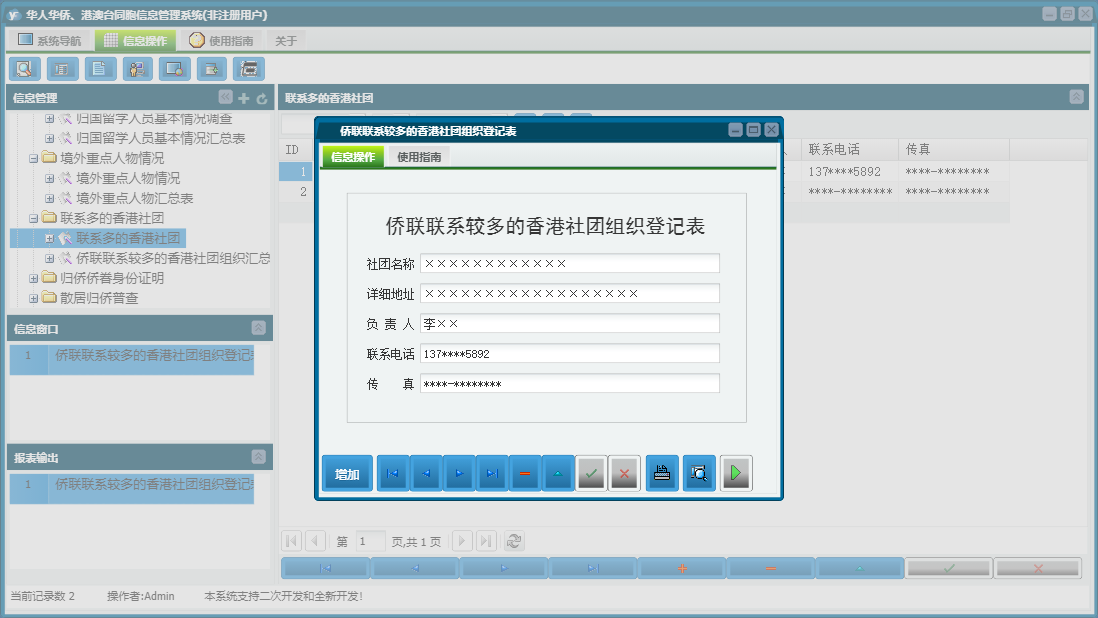Expand the 境外重点人物汇总表 node

click(x=50, y=198)
